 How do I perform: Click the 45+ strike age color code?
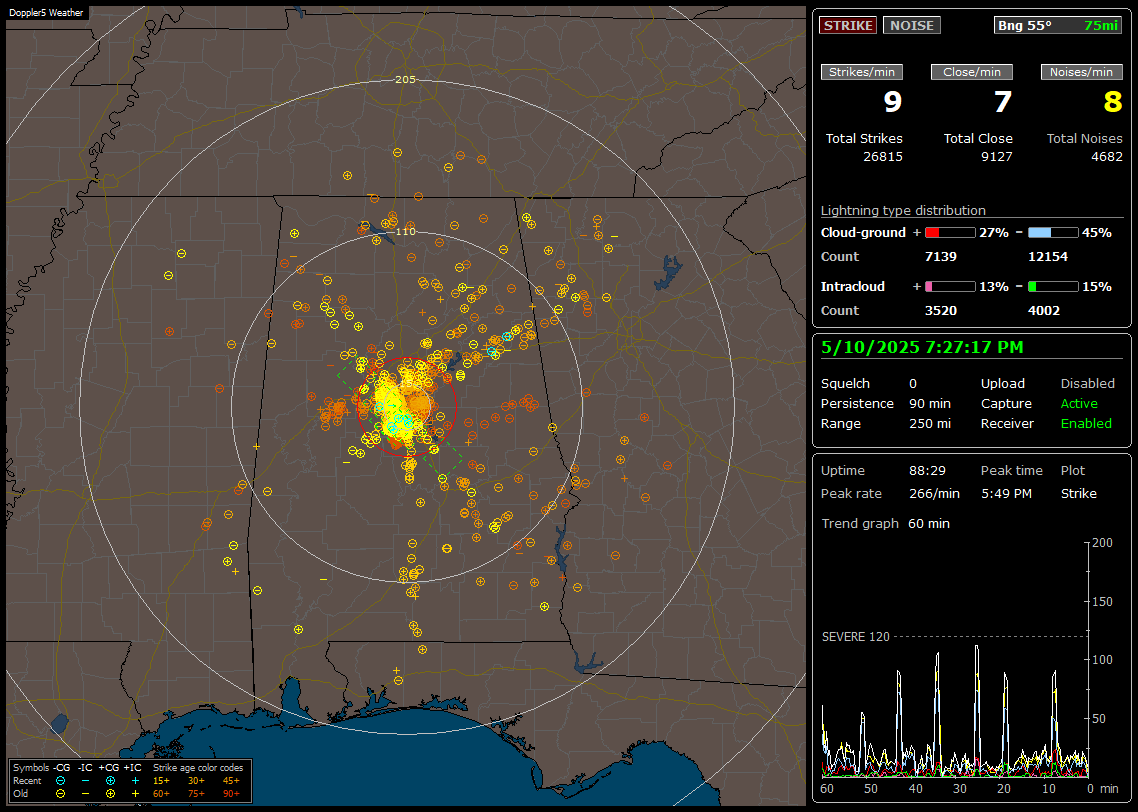pos(231,781)
